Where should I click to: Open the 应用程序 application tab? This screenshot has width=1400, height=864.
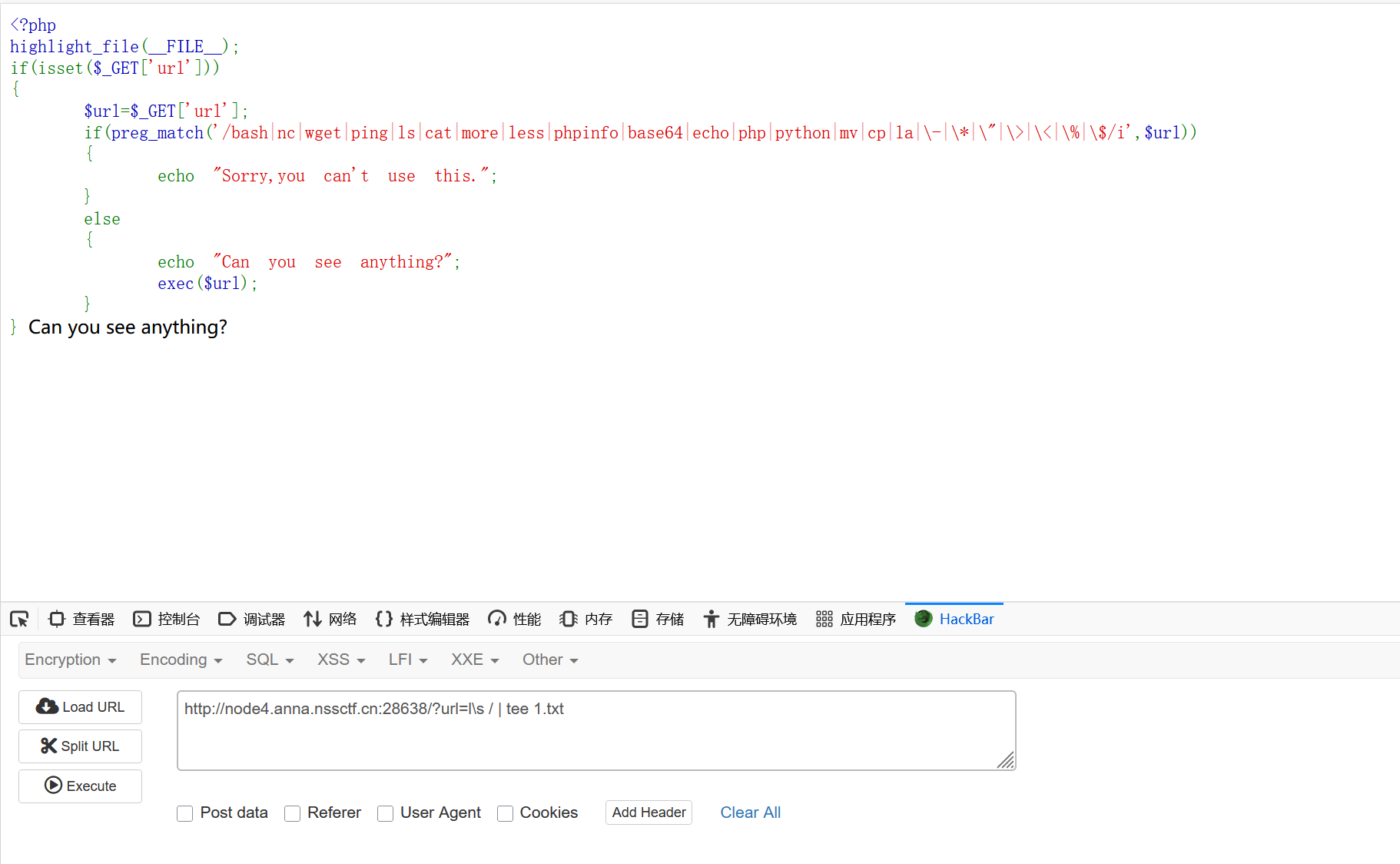[856, 619]
